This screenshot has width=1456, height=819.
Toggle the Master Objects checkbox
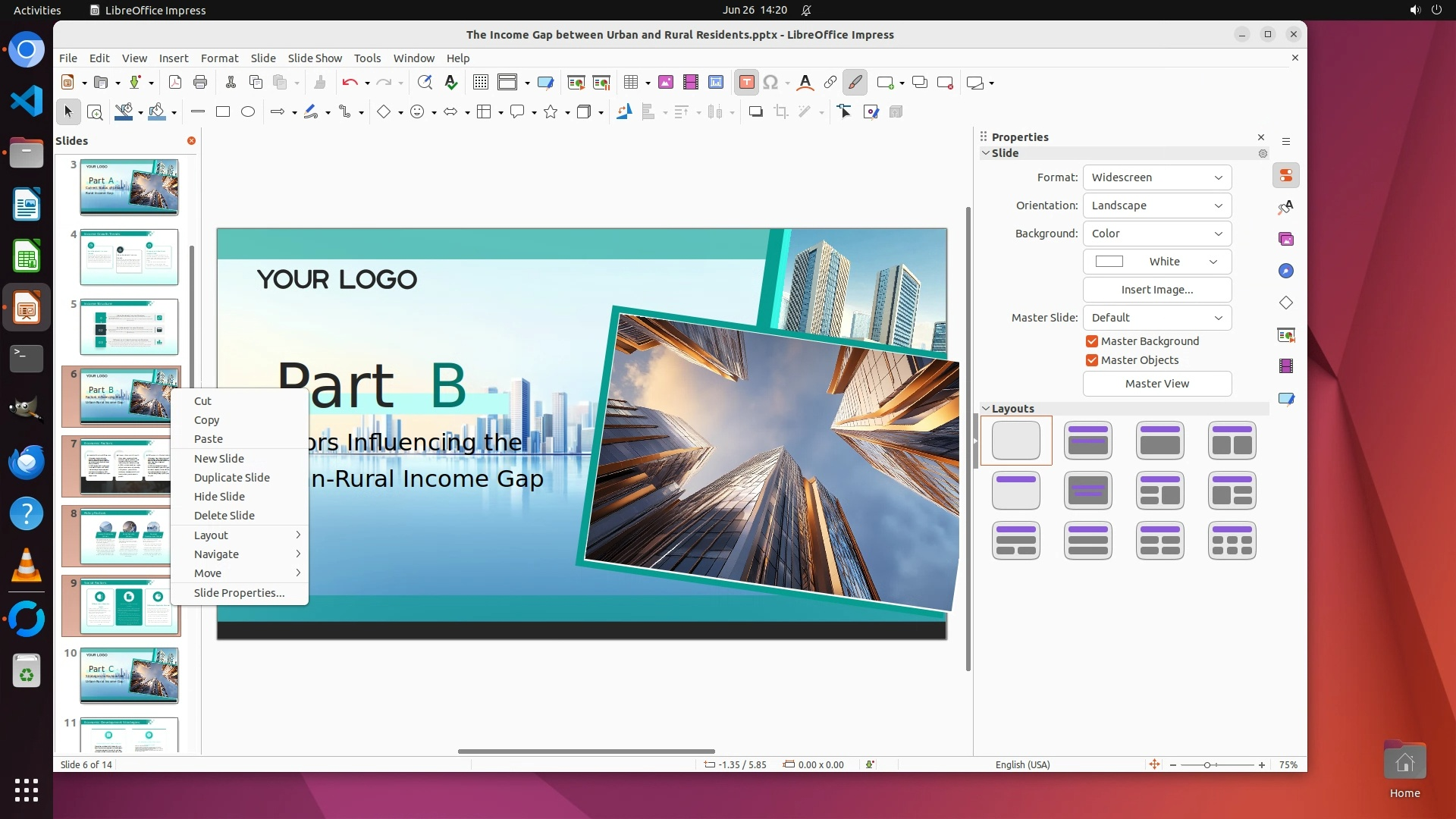click(x=1092, y=360)
